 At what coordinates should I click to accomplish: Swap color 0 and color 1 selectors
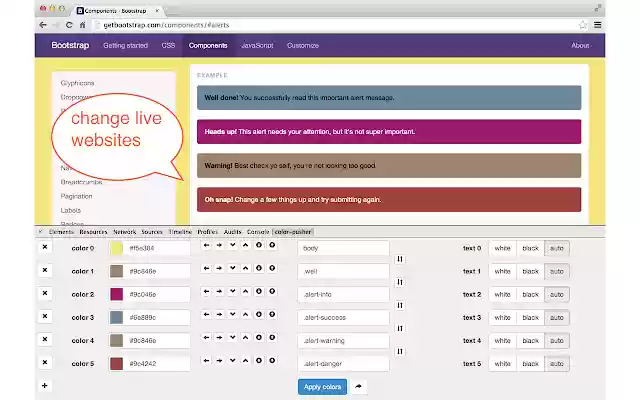coord(400,259)
